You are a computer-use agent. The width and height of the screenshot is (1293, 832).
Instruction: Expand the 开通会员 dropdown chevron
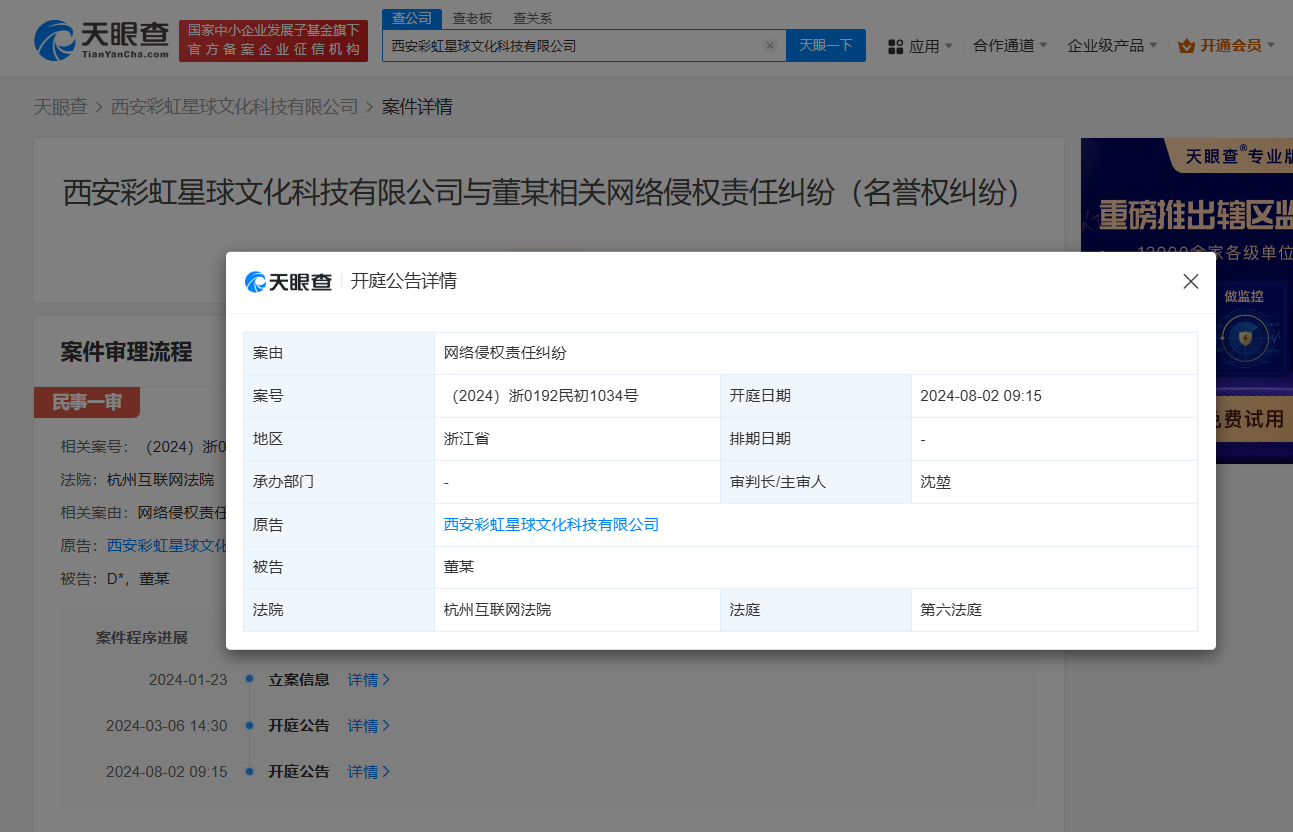pos(1272,46)
